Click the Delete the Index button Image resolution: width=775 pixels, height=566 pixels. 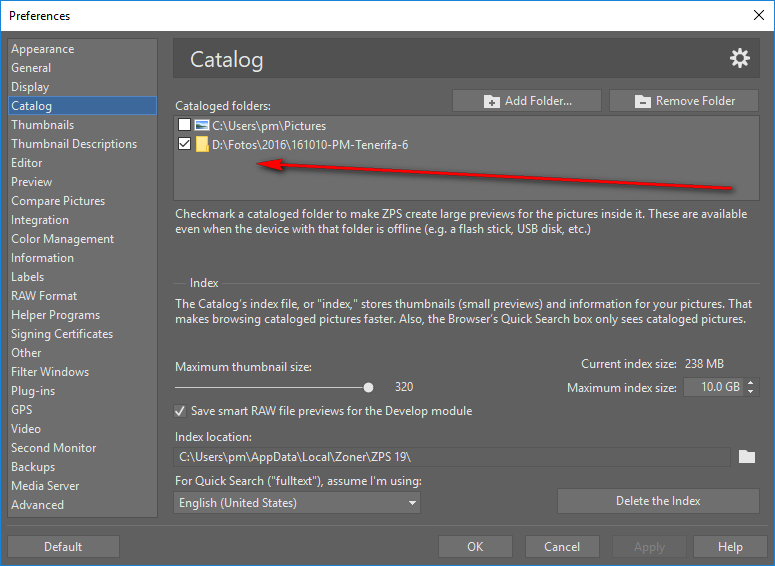click(658, 501)
